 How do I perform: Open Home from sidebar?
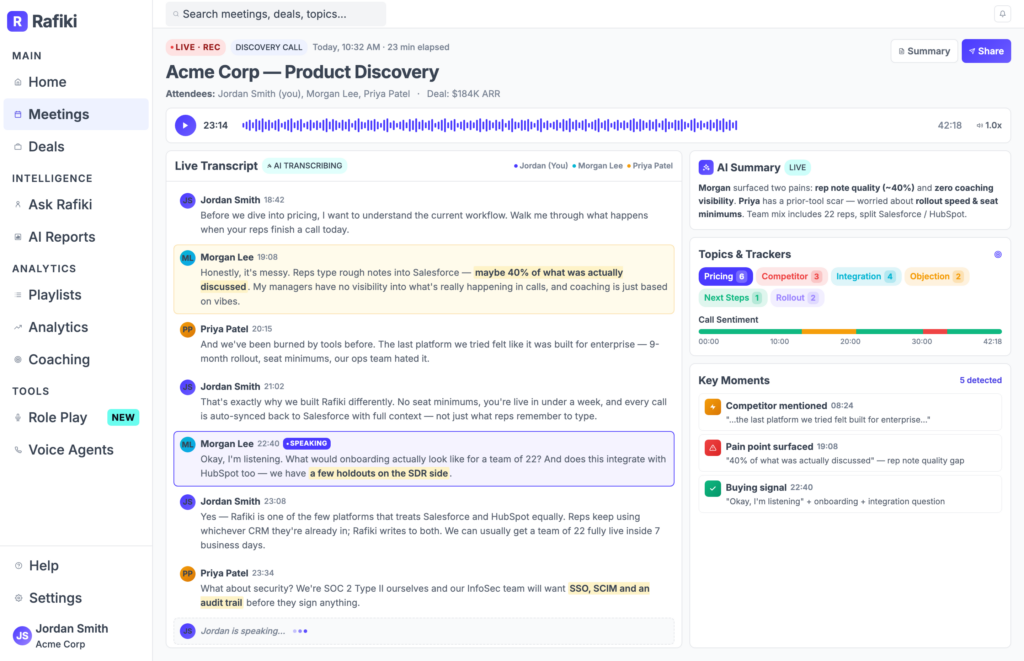point(76,82)
